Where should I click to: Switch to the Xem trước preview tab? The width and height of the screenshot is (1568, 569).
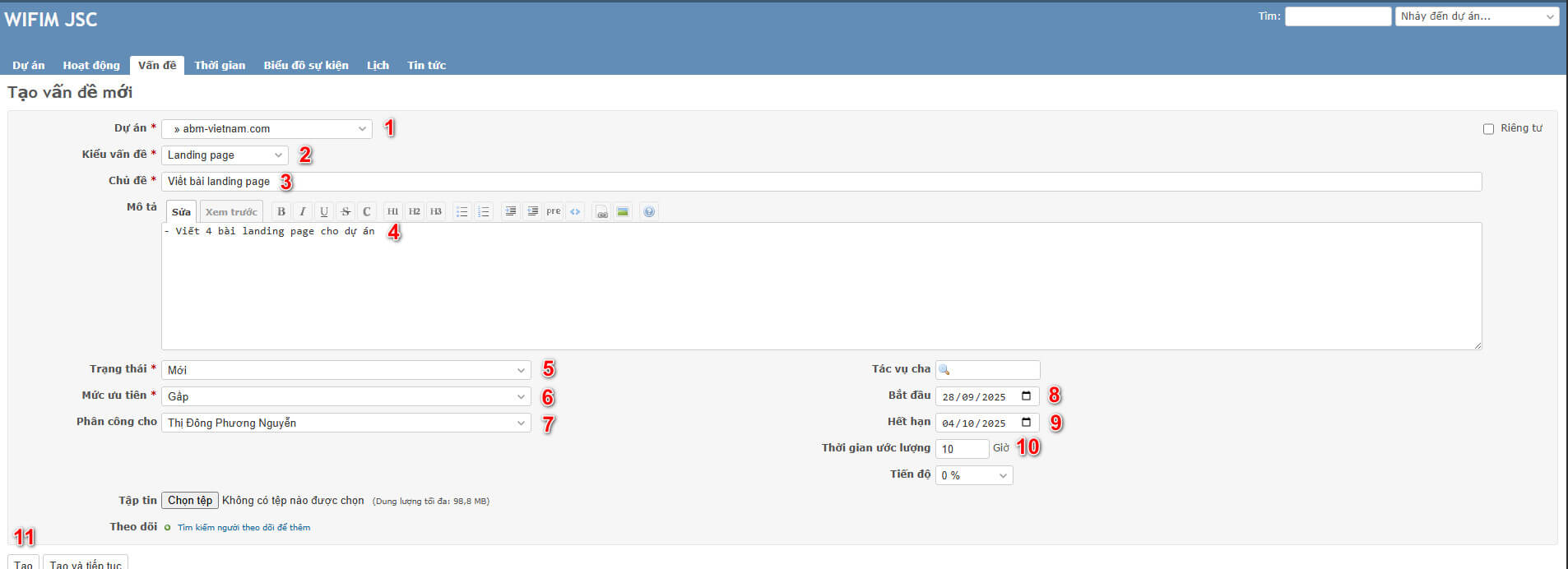(x=231, y=212)
